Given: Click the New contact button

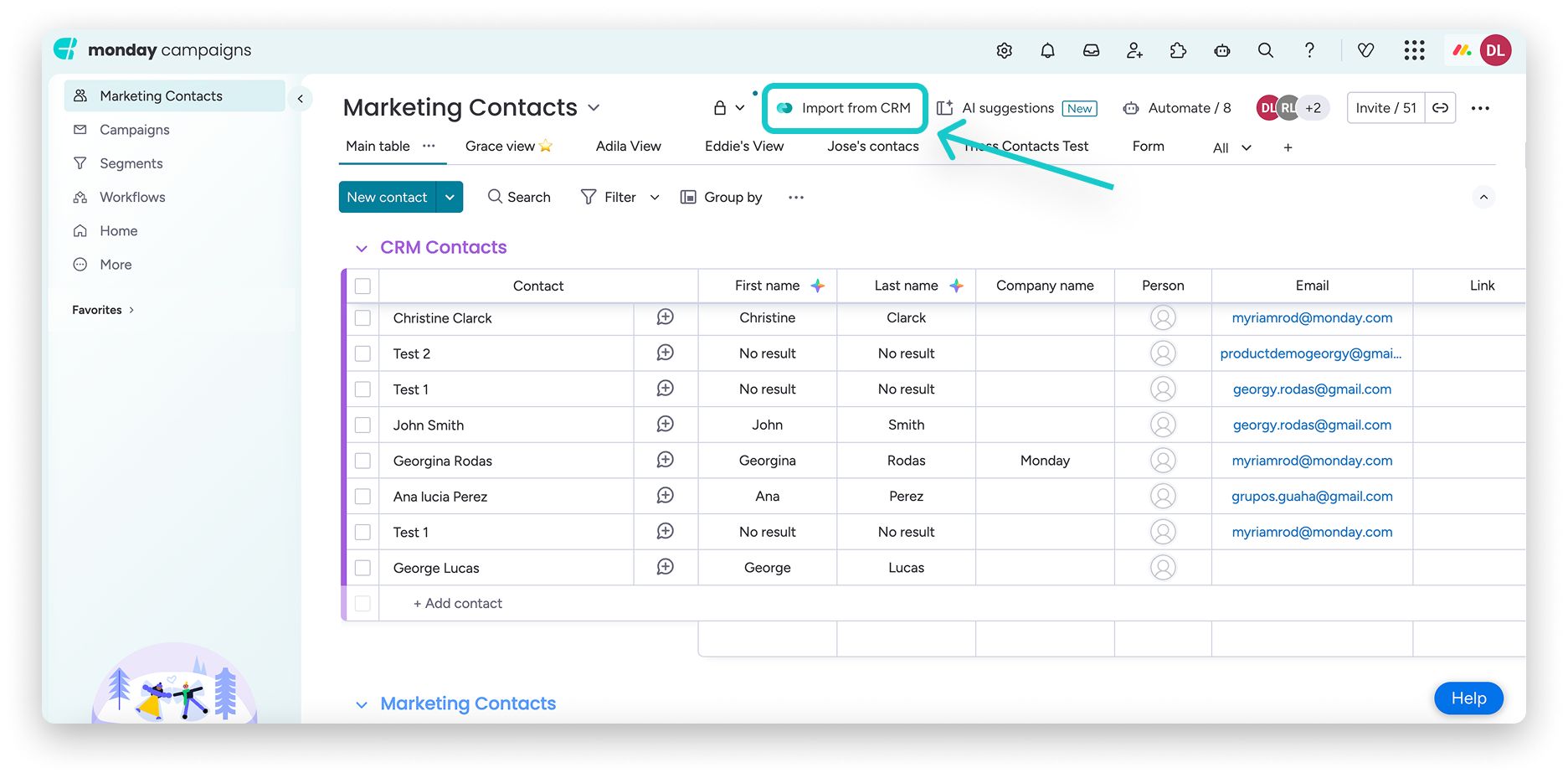Looking at the screenshot, I should point(388,198).
